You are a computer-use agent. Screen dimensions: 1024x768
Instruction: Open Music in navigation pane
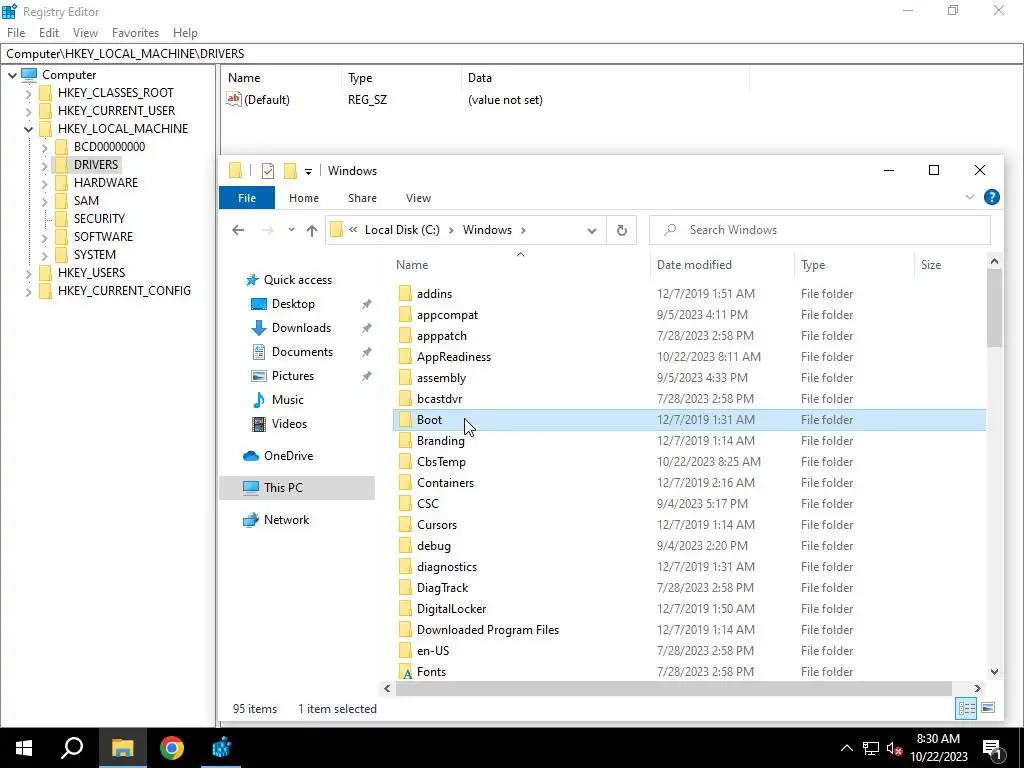click(x=287, y=400)
